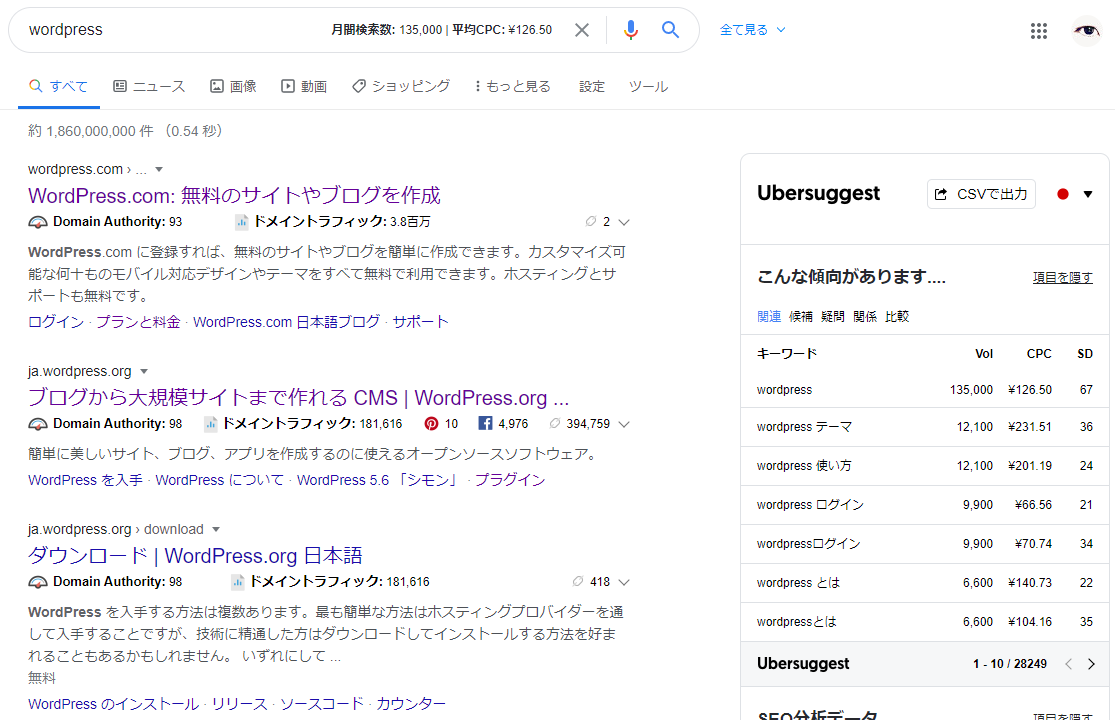
Task: Open the wordpress.com result options arrow
Action: [x=159, y=169]
